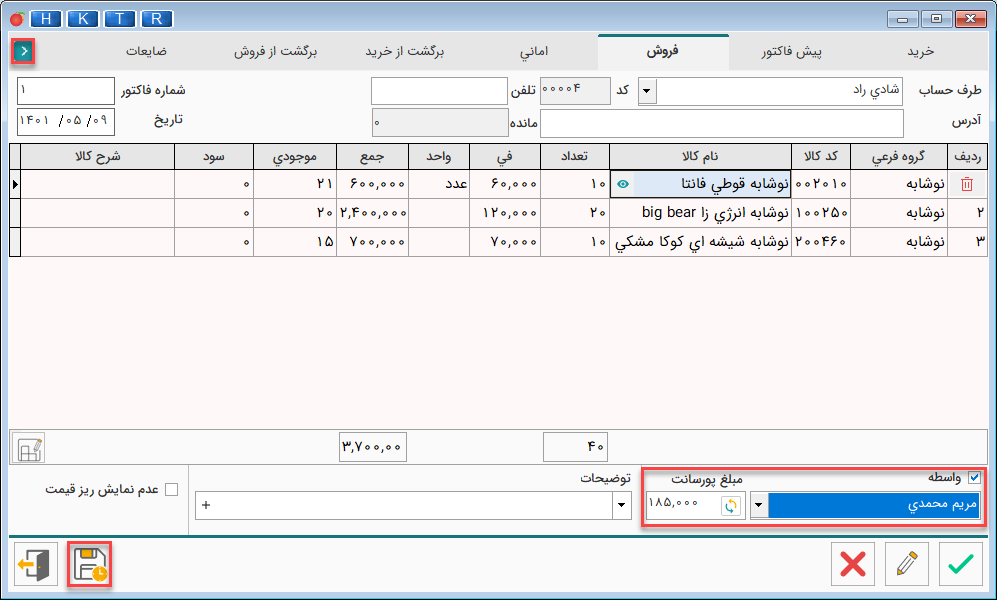Click the pencil edit invoice icon

pyautogui.click(x=907, y=564)
